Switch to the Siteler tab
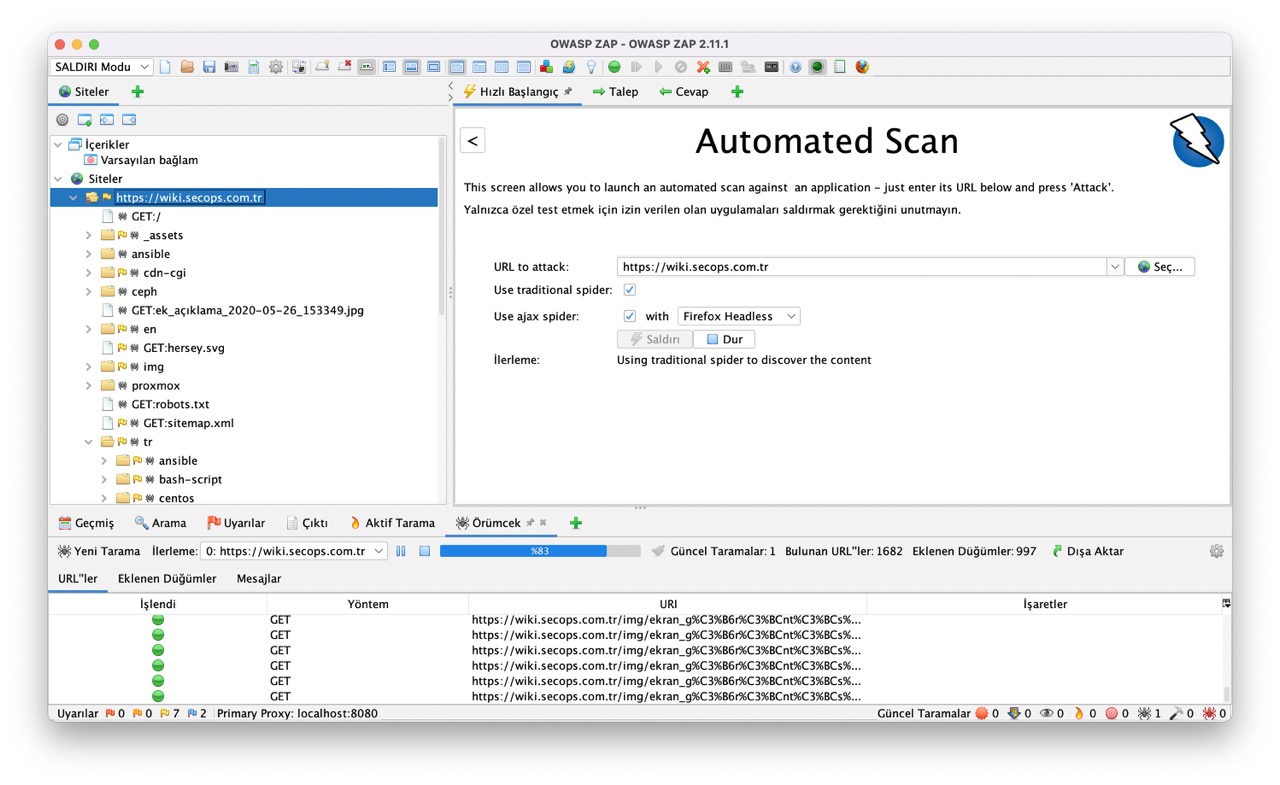The width and height of the screenshot is (1280, 785). tap(84, 92)
